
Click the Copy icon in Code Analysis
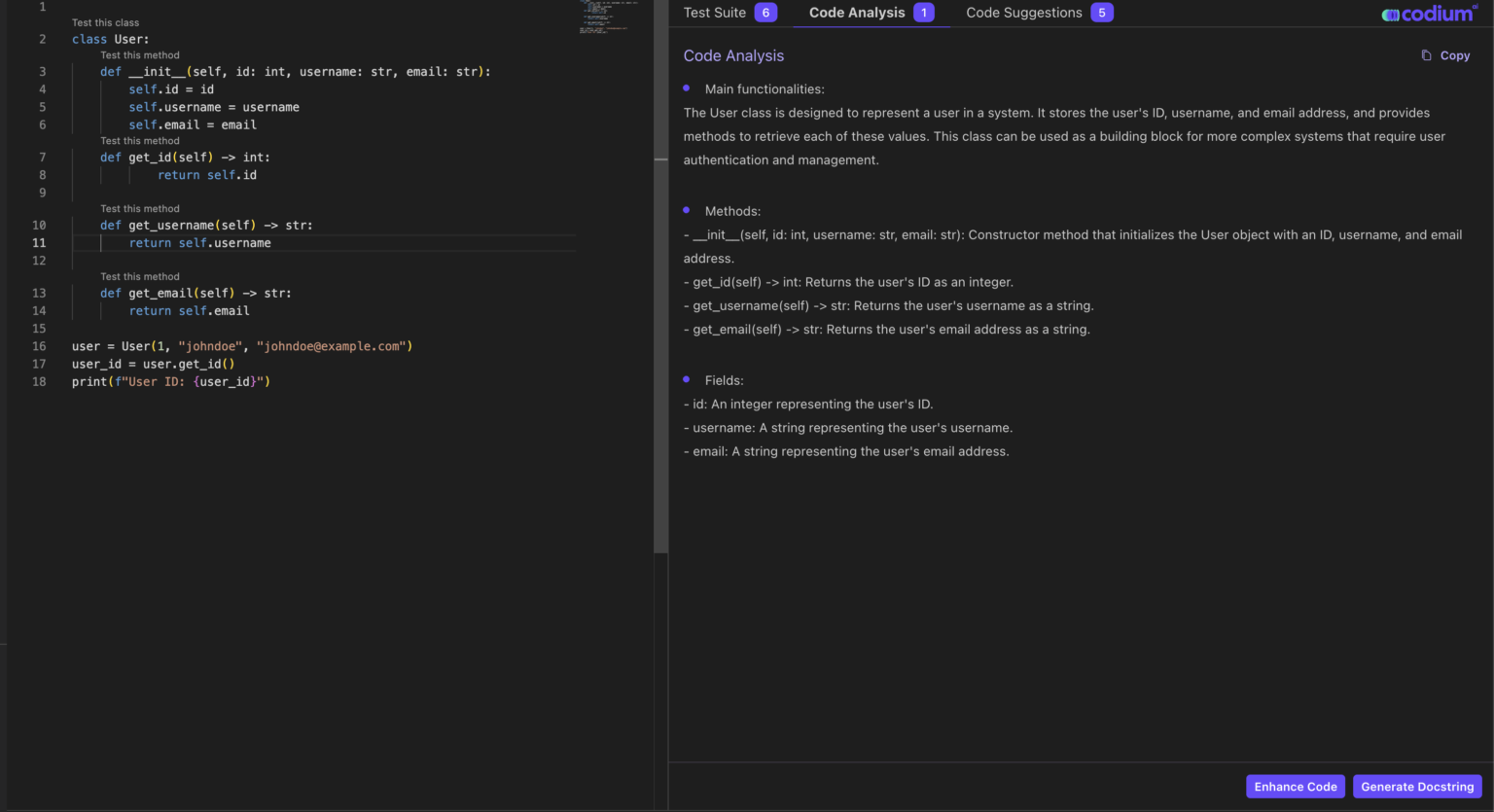coord(1426,55)
